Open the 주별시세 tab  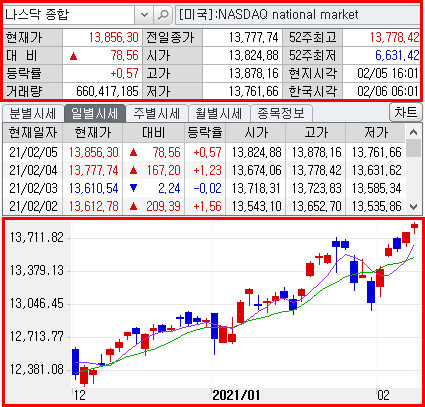click(157, 113)
